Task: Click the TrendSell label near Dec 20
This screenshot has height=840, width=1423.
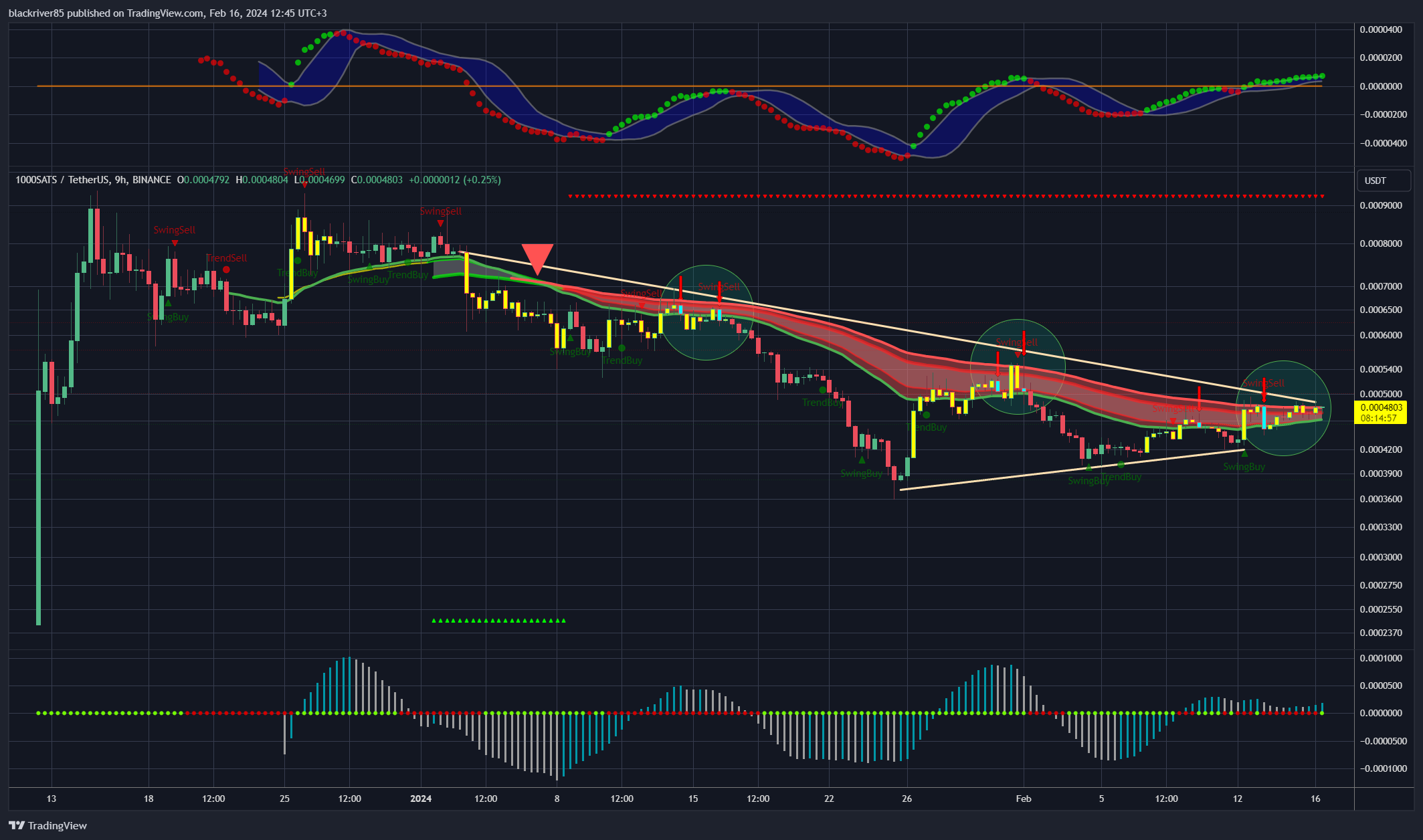Action: pos(226,258)
